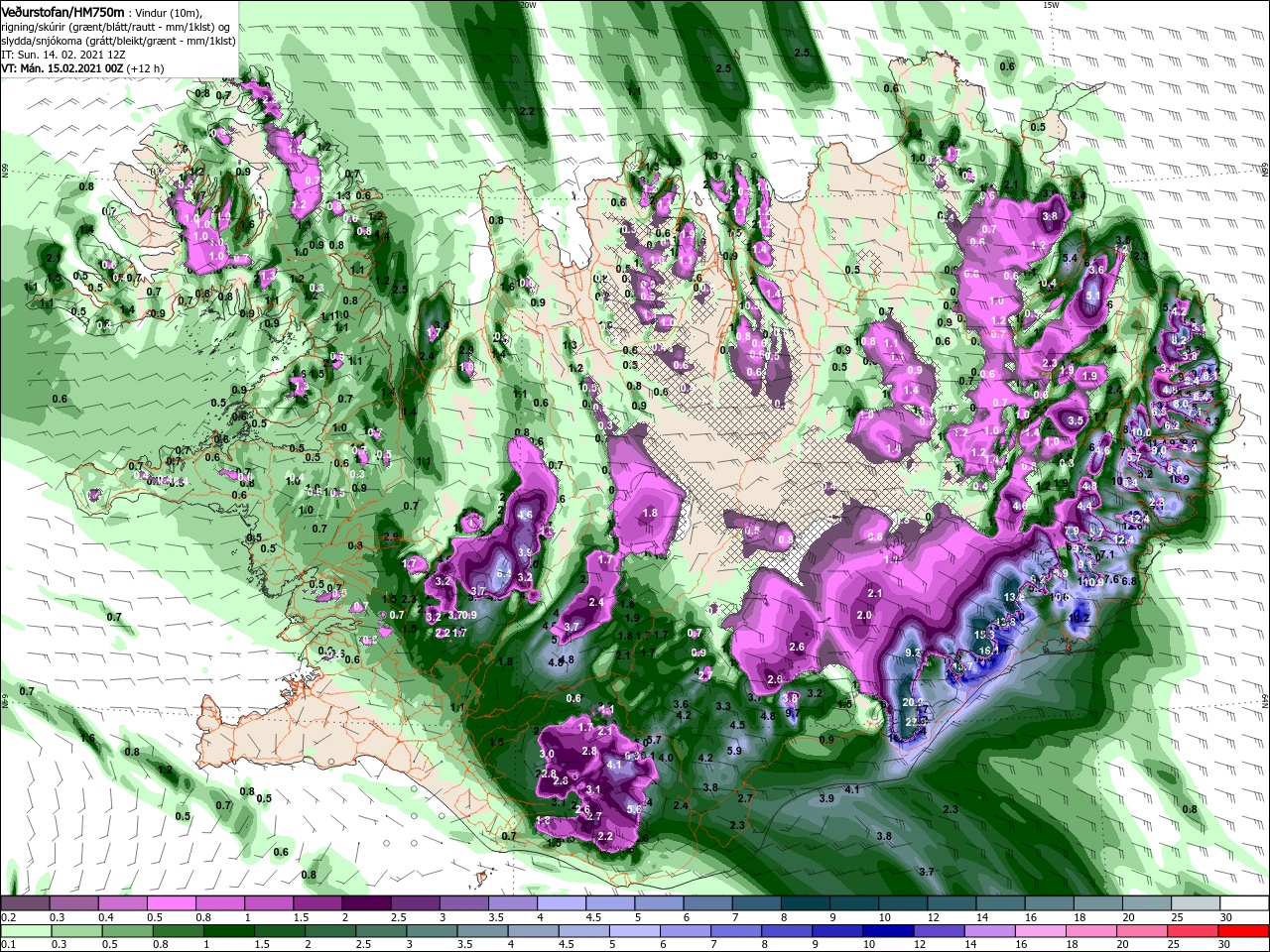Pick the white 30 swatch, upper legend
The width and height of the screenshot is (1270, 952).
[1245, 904]
